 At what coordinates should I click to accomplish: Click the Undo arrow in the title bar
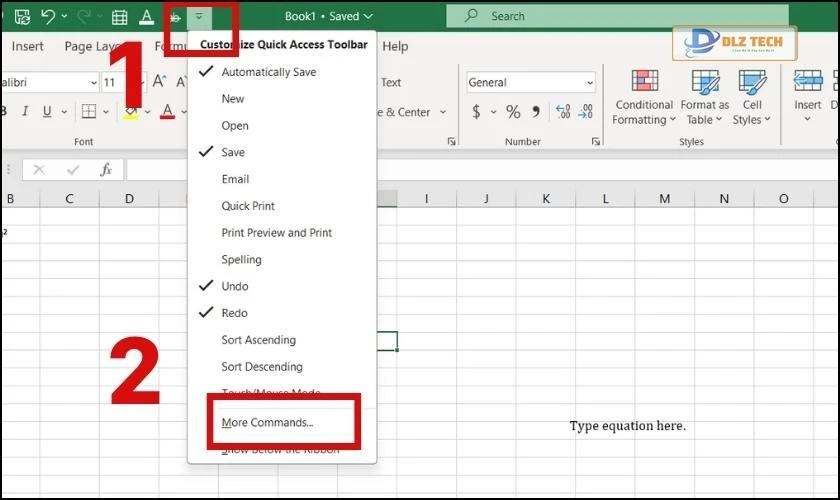click(x=48, y=17)
